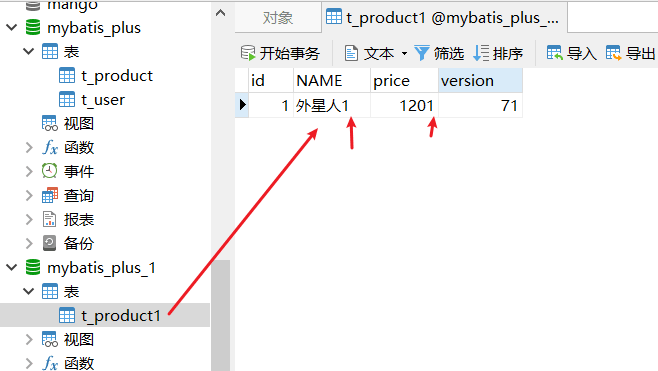Viewport: 658px width, 371px height.
Task: Click the 排序 sort icon
Action: (481, 53)
